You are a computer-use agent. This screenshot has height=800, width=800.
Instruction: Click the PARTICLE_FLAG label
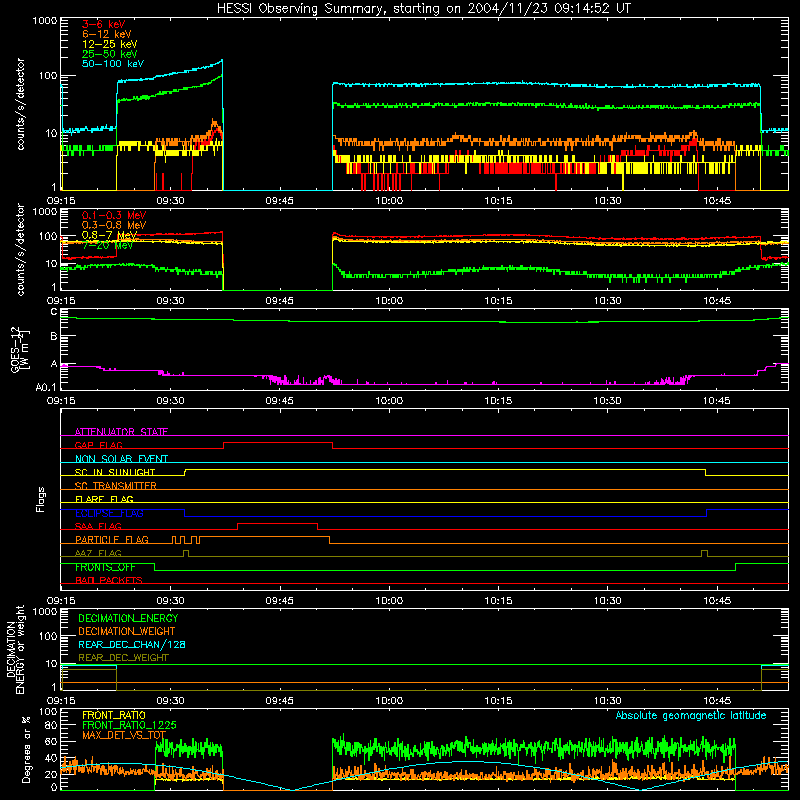[x=112, y=540]
